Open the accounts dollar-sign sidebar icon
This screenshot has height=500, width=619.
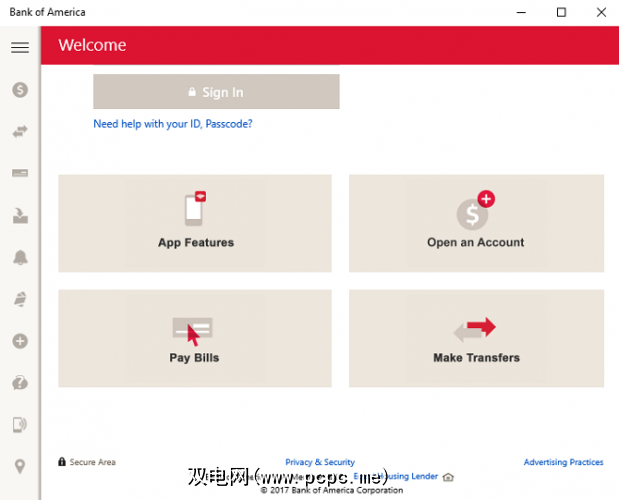point(20,90)
